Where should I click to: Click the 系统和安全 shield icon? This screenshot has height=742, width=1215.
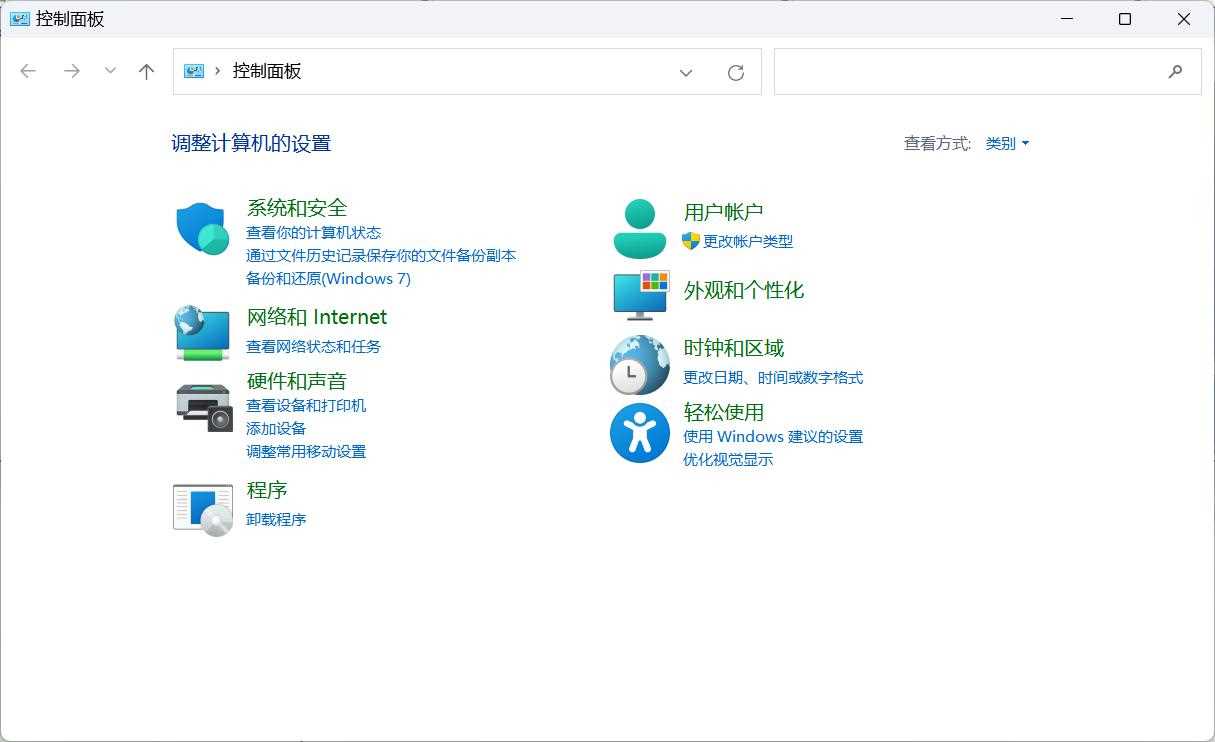click(x=202, y=228)
